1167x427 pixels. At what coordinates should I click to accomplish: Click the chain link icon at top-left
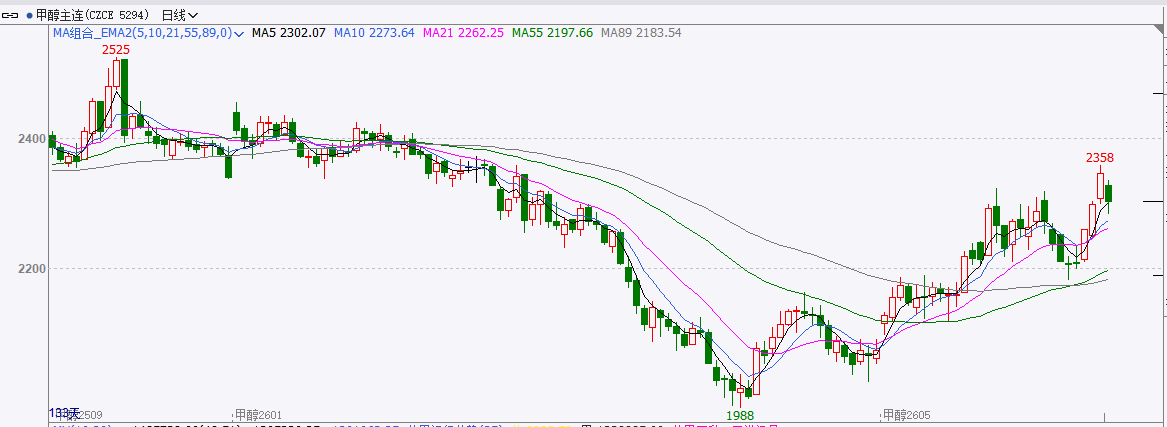click(x=15, y=15)
